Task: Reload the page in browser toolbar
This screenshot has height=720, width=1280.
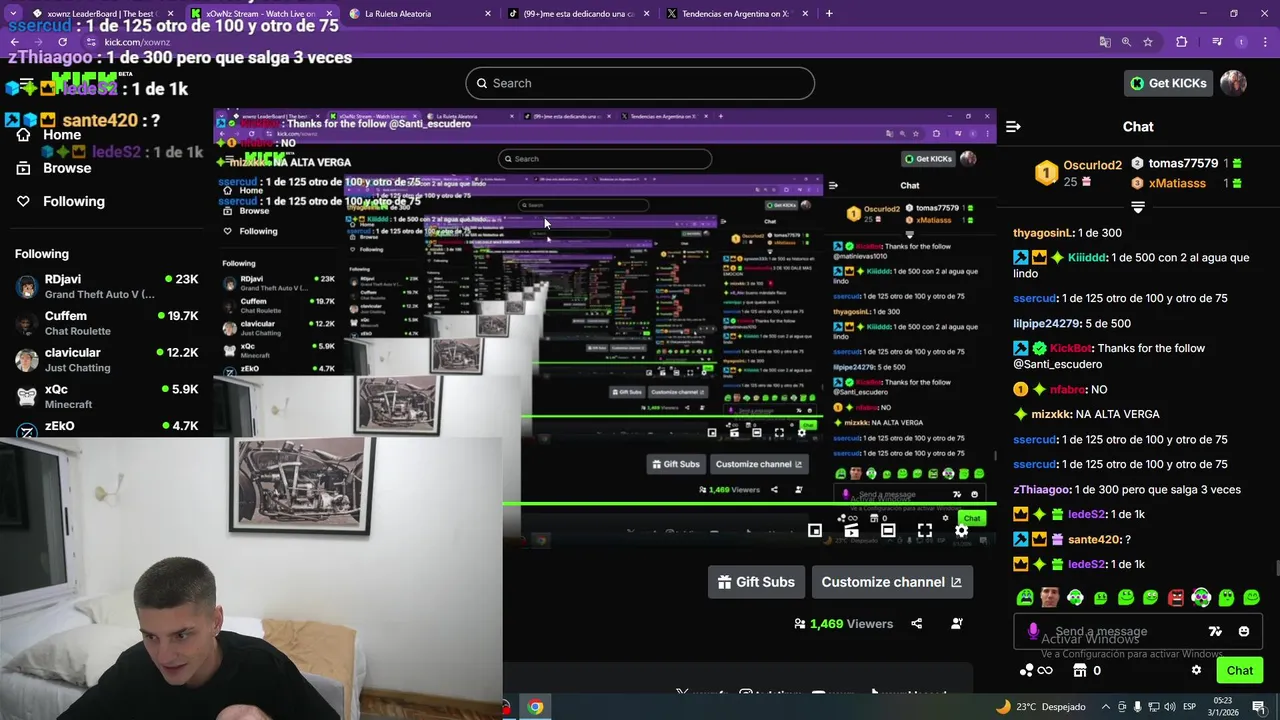Action: point(62,42)
